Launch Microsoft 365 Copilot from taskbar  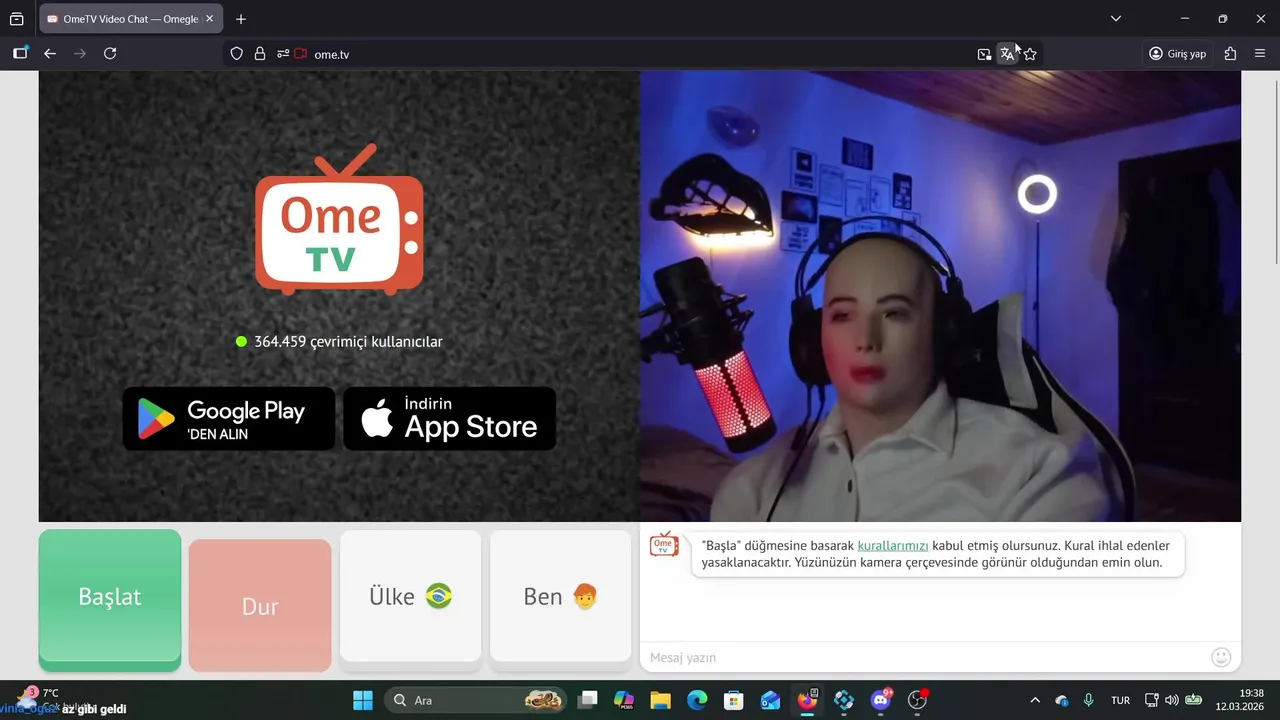click(x=624, y=700)
